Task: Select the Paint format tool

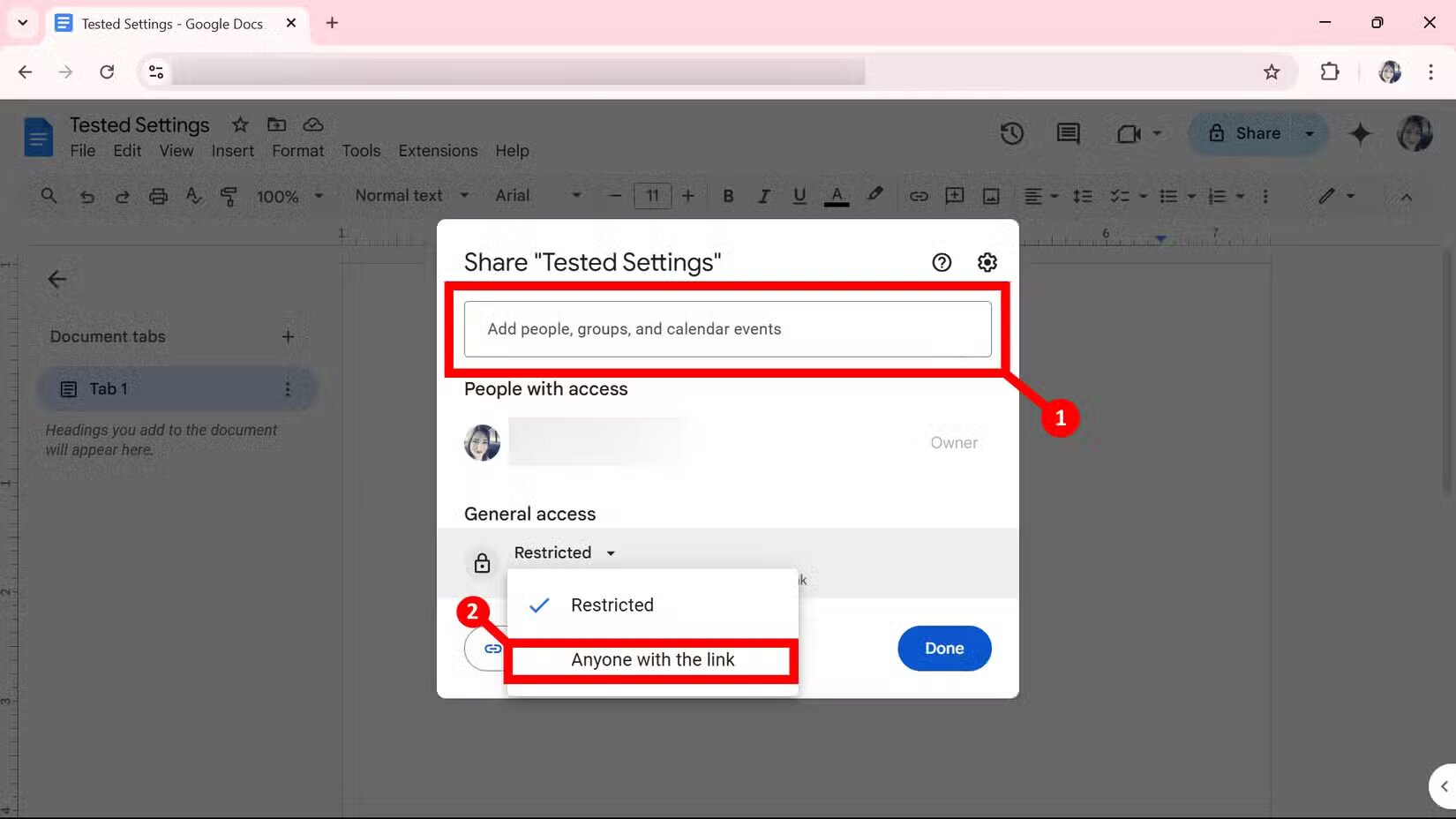Action: (229, 196)
